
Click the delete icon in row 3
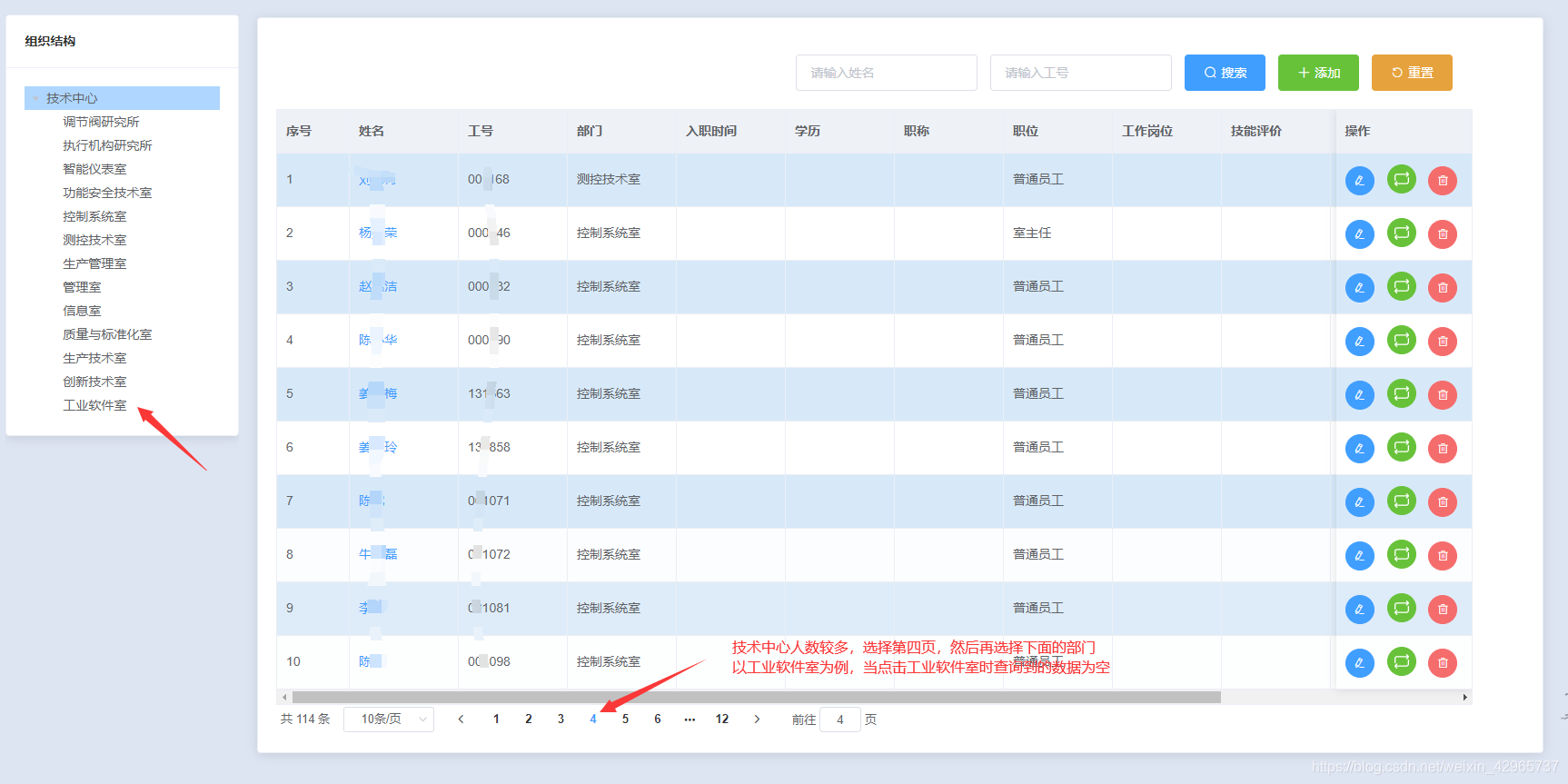point(1443,288)
